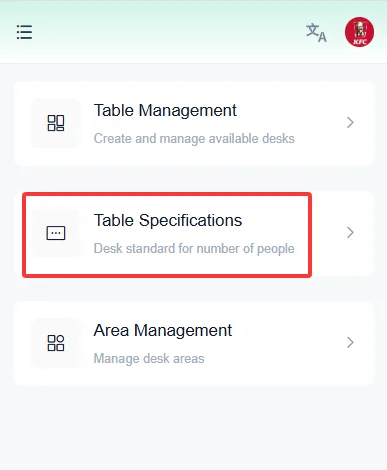This screenshot has width=387, height=470.
Task: Click the Table Specifications dots icon
Action: tap(56, 233)
